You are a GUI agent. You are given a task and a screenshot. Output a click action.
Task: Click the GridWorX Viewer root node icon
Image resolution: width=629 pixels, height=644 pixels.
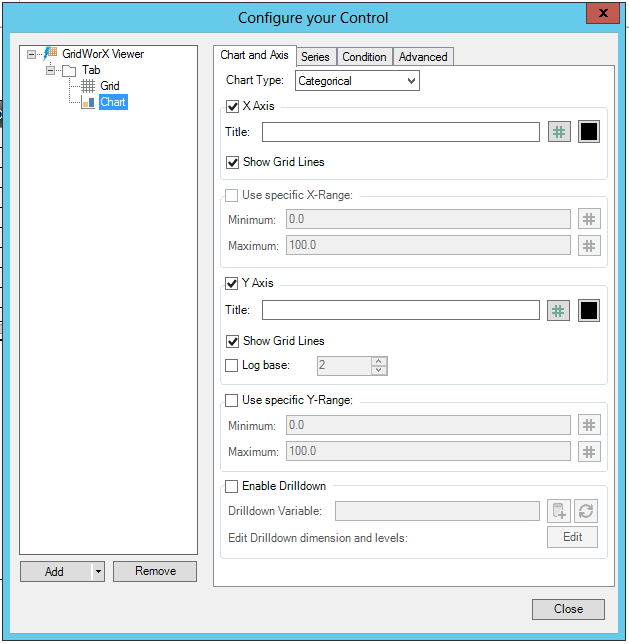click(50, 54)
